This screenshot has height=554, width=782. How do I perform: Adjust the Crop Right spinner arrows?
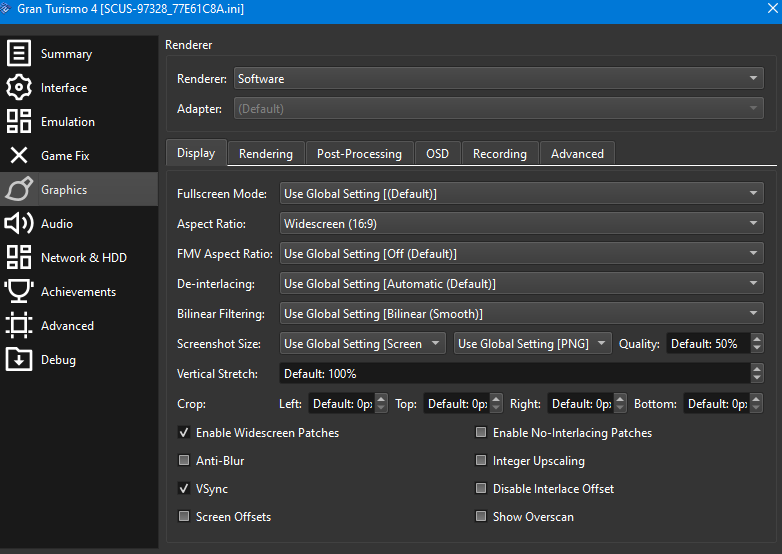coord(620,403)
